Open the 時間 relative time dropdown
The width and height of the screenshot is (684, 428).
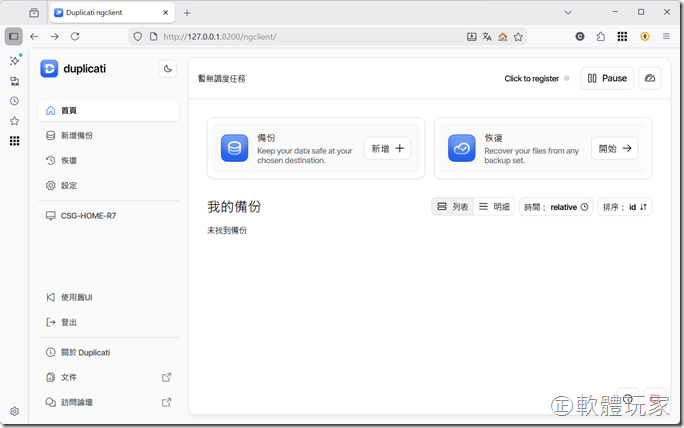pyautogui.click(x=557, y=207)
